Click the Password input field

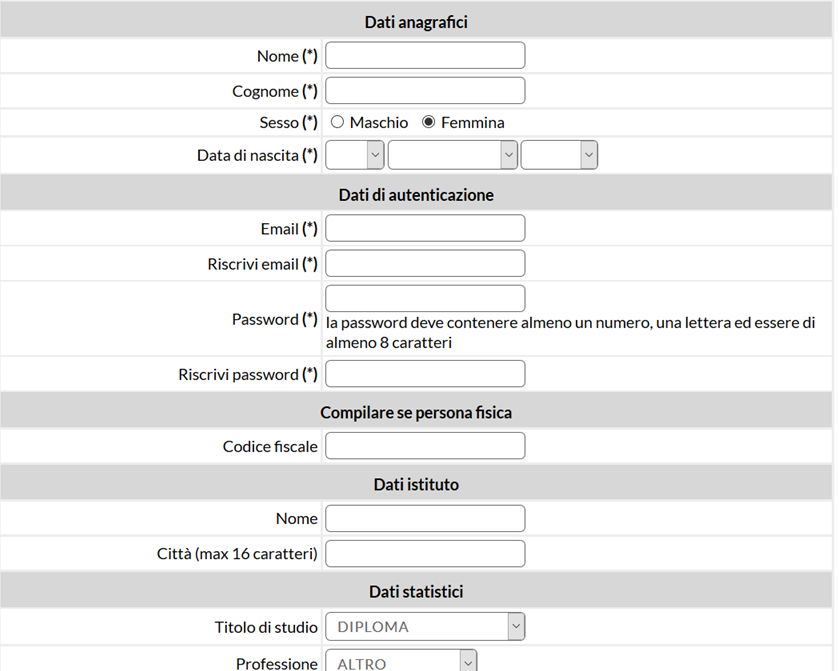point(425,298)
